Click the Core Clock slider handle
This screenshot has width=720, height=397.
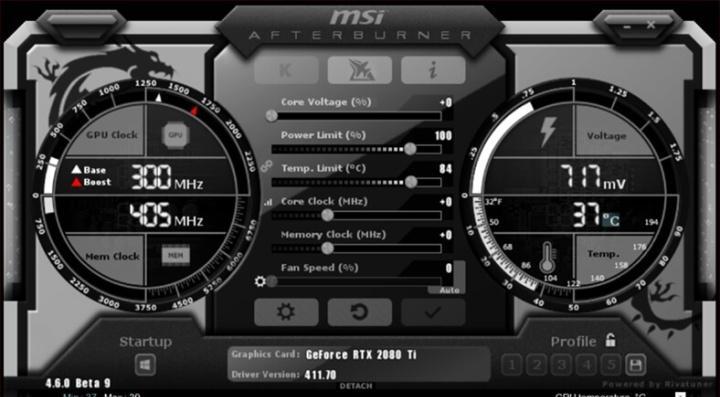pos(327,215)
